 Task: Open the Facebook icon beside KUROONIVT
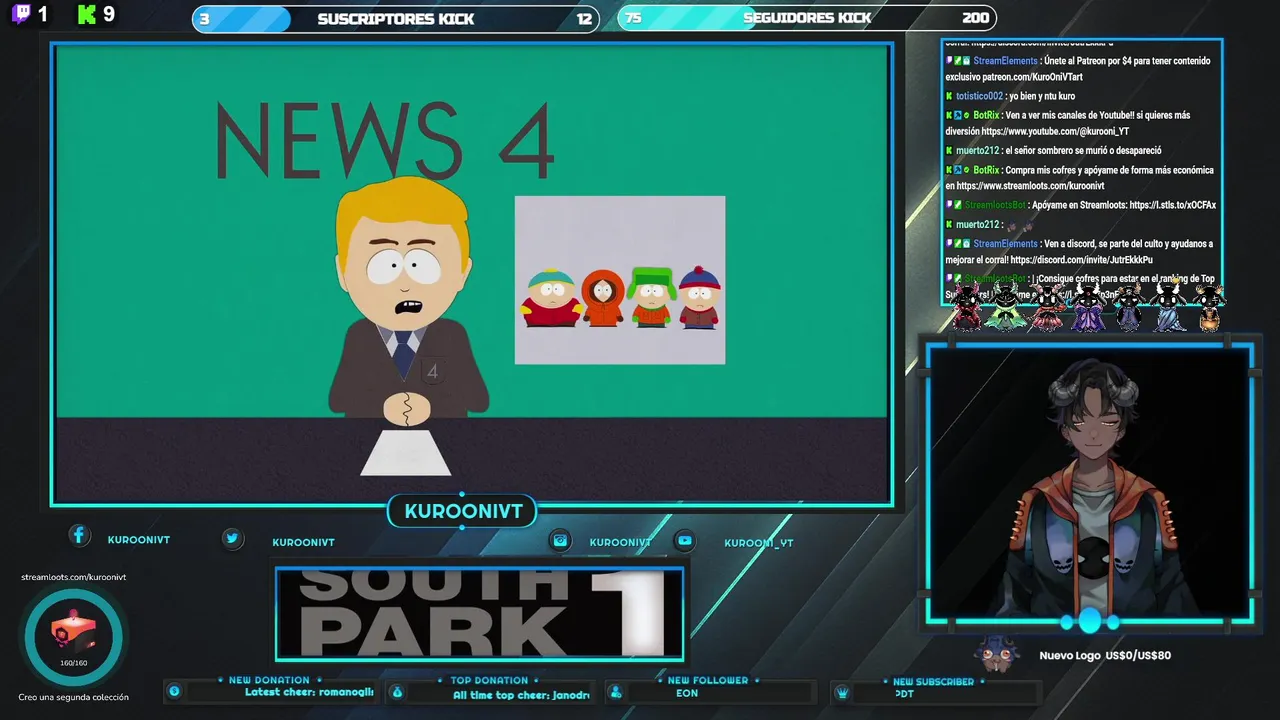point(79,536)
